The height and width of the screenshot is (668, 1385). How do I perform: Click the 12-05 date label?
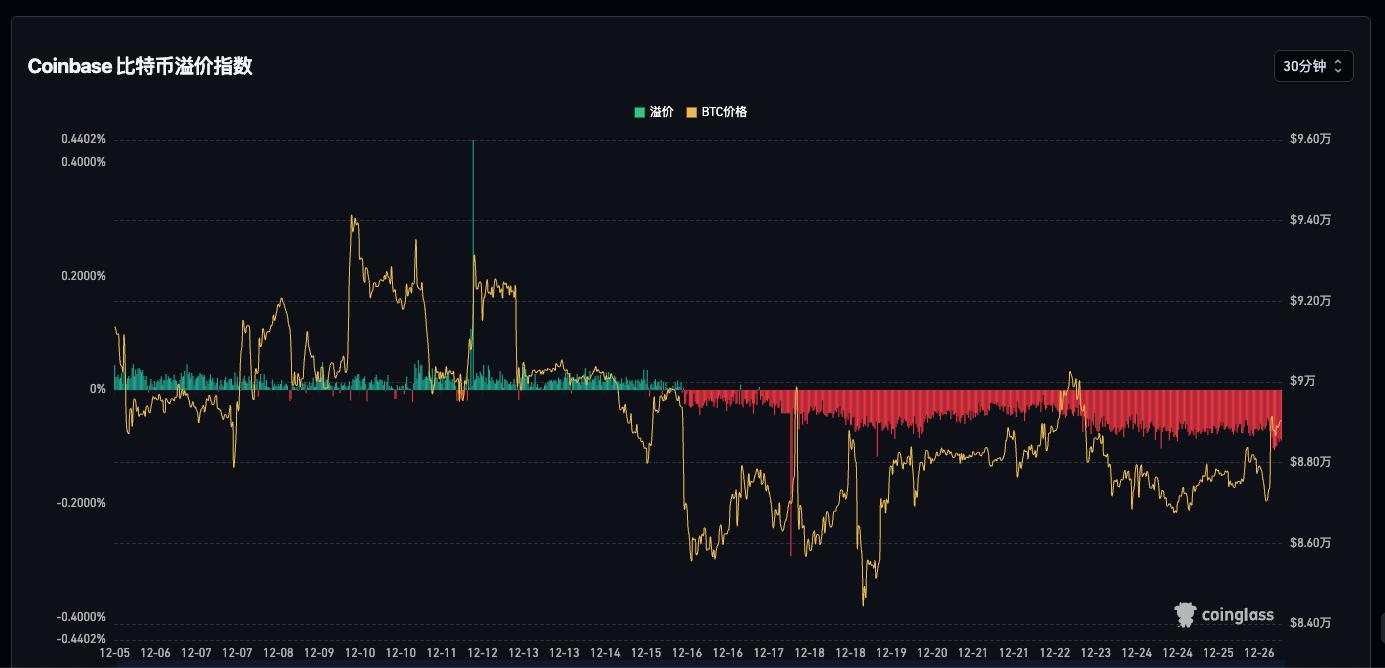[115, 653]
